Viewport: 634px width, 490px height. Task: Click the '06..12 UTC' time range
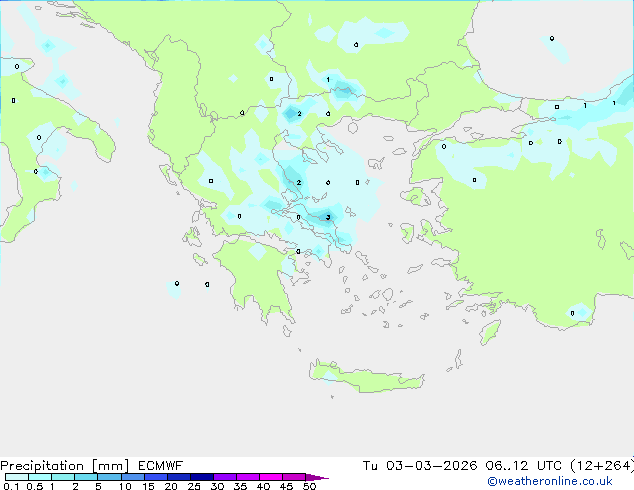(524, 466)
